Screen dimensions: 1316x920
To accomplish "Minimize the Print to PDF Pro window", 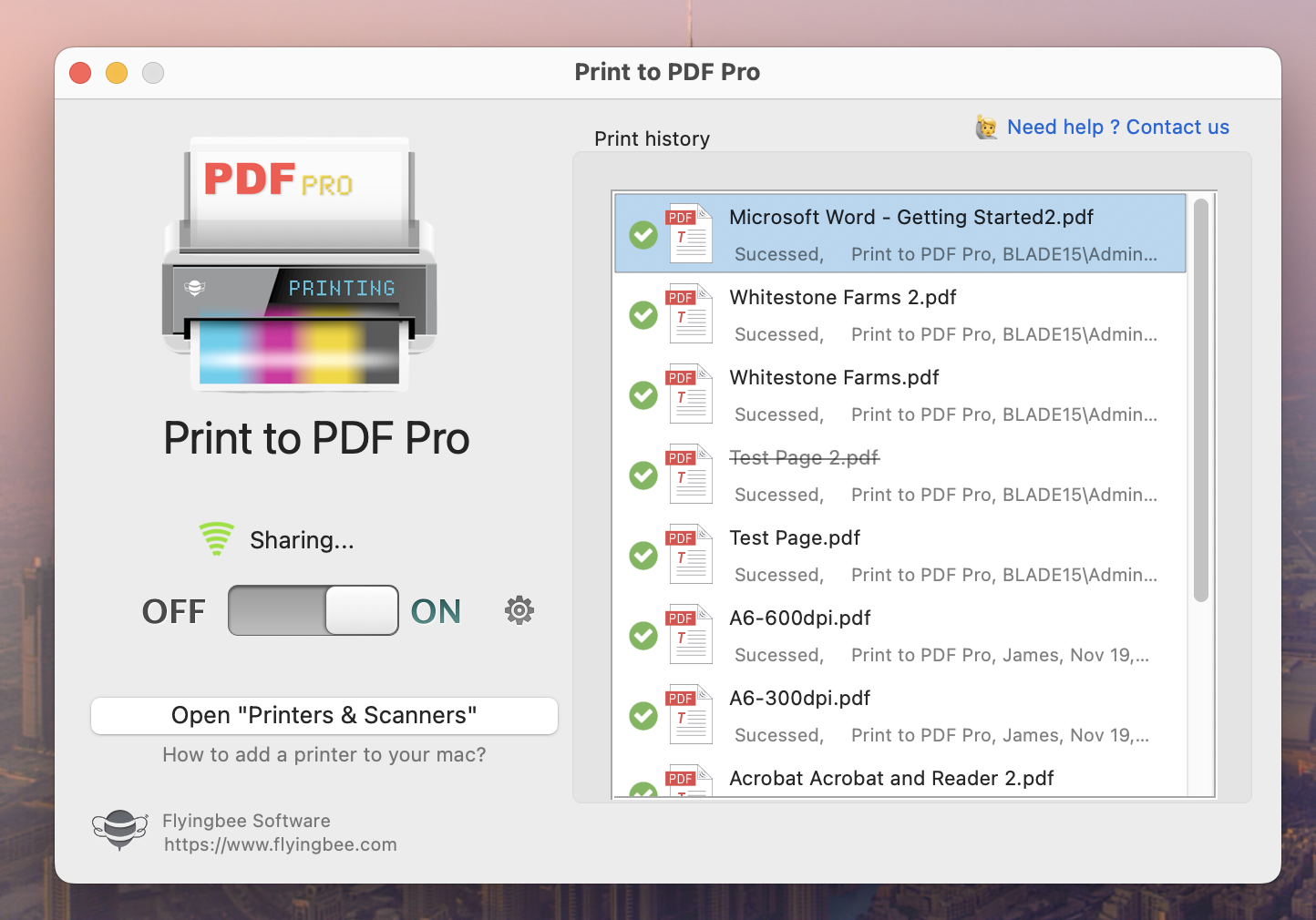I will click(117, 73).
